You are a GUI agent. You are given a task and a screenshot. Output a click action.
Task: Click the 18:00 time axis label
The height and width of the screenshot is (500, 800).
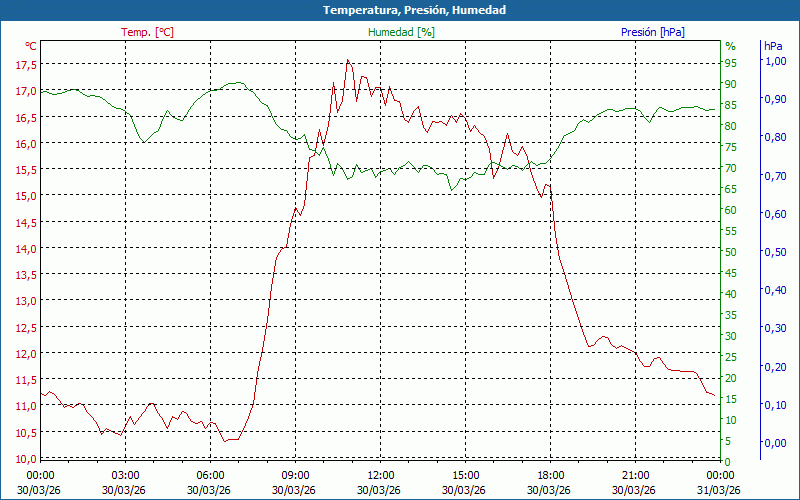551,475
